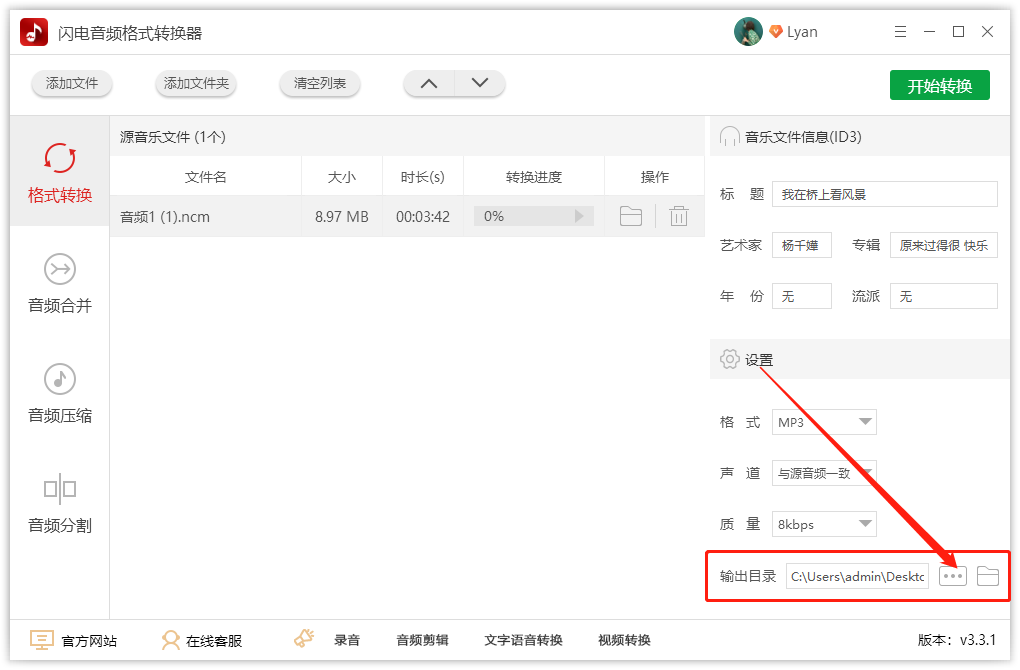
Task: Click the 在线客服 customer service icon
Action: click(x=170, y=639)
